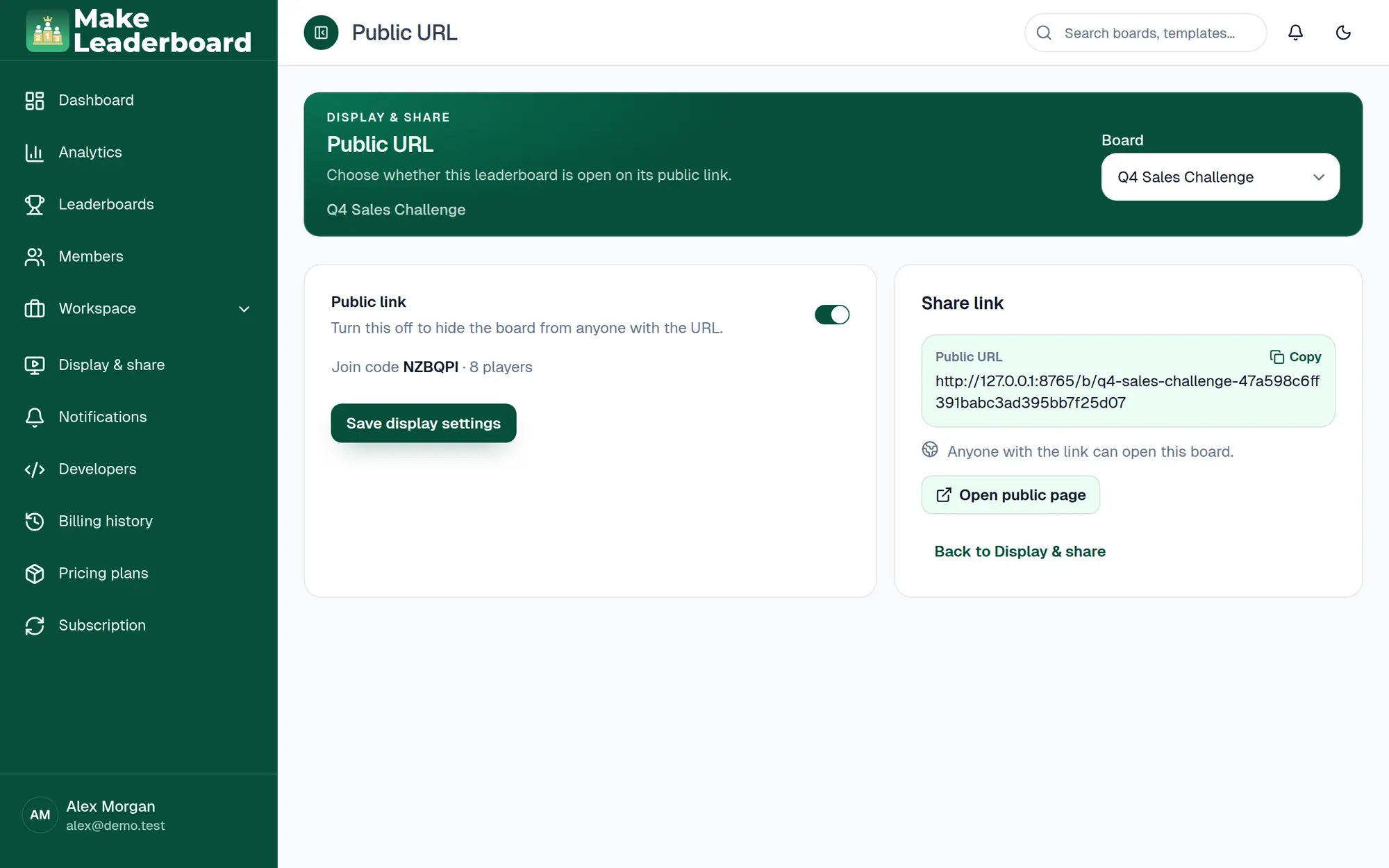The image size is (1389, 868).
Task: Click the Make Leaderboard logo icon
Action: point(47,31)
